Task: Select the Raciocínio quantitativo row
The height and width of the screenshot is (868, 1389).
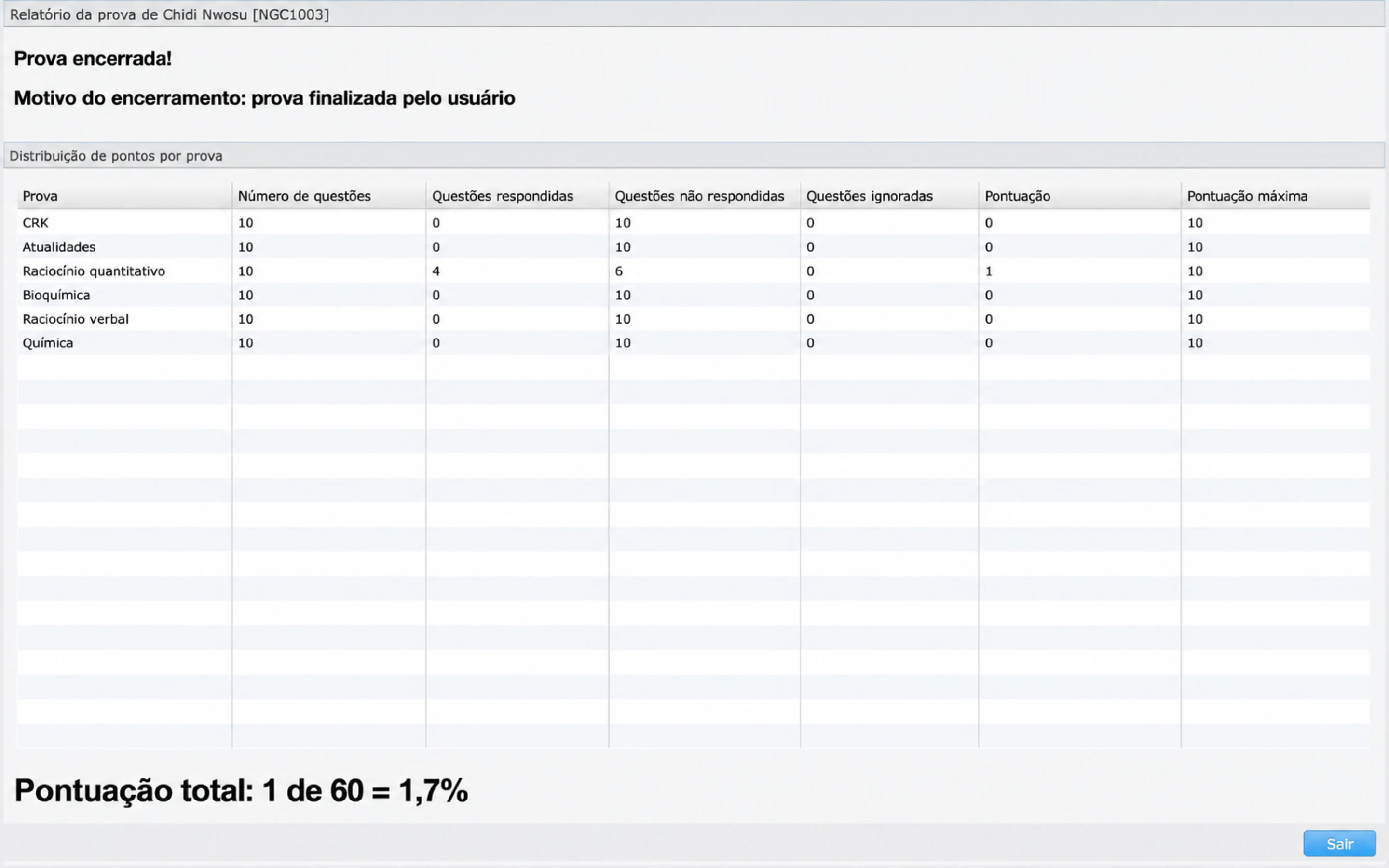Action: pyautogui.click(x=694, y=271)
